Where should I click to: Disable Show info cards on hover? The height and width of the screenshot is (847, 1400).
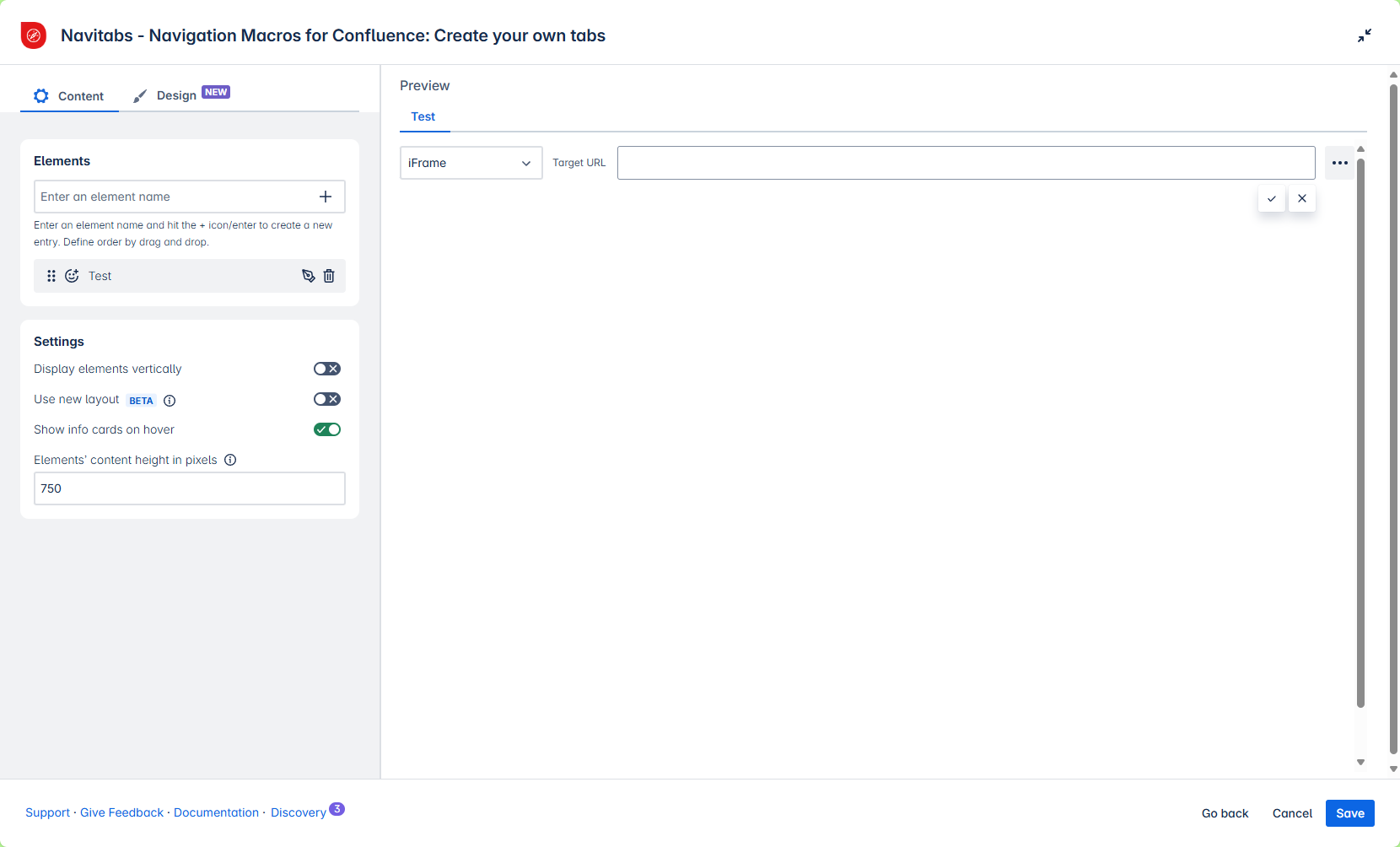[x=327, y=429]
